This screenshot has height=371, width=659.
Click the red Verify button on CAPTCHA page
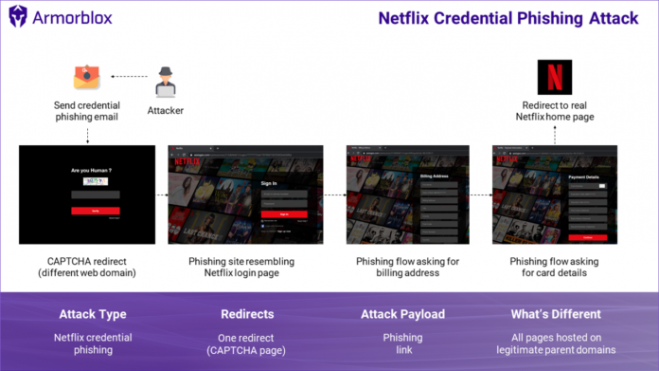(x=95, y=210)
